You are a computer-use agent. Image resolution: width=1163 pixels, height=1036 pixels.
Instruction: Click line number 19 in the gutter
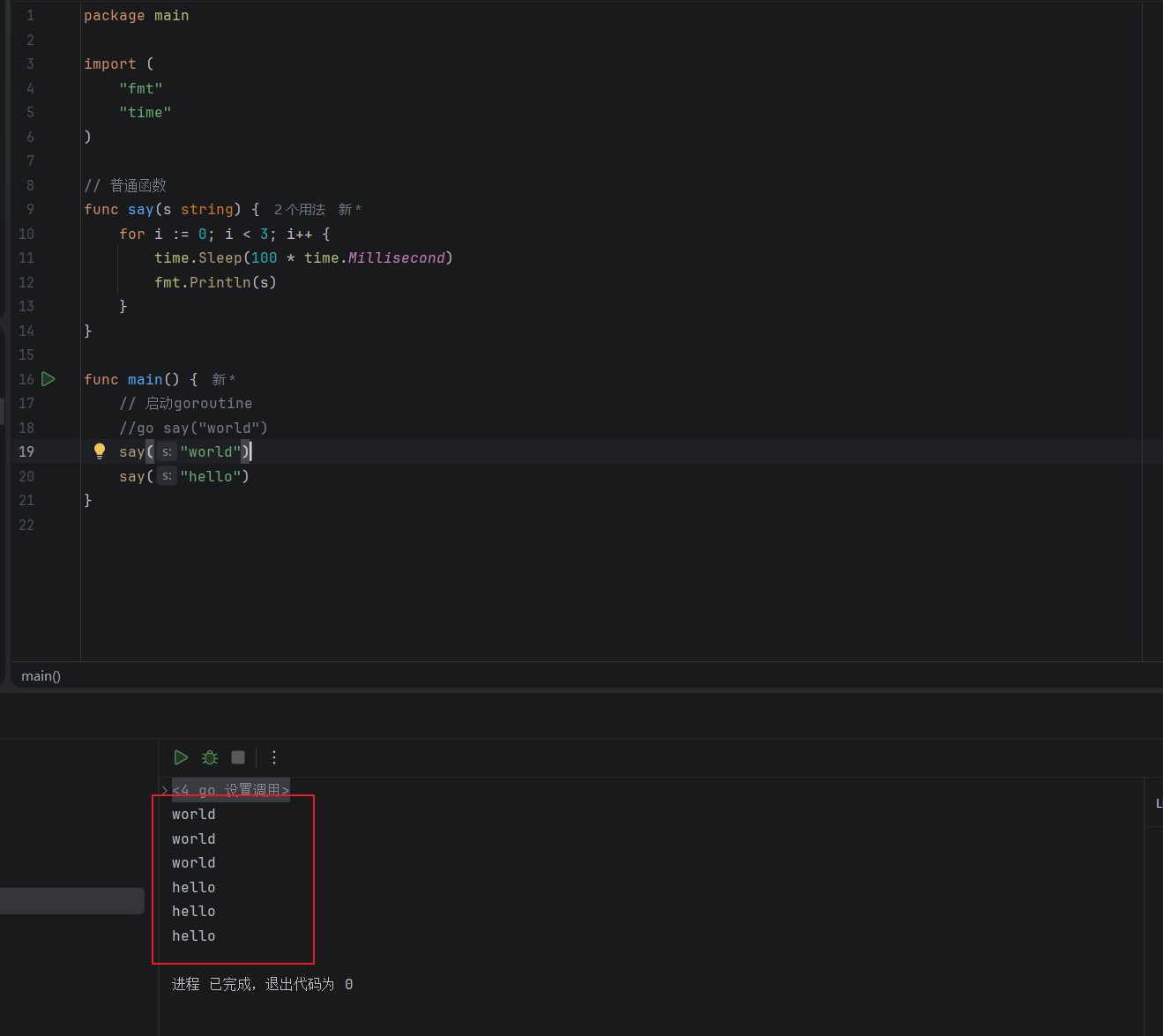pos(26,451)
